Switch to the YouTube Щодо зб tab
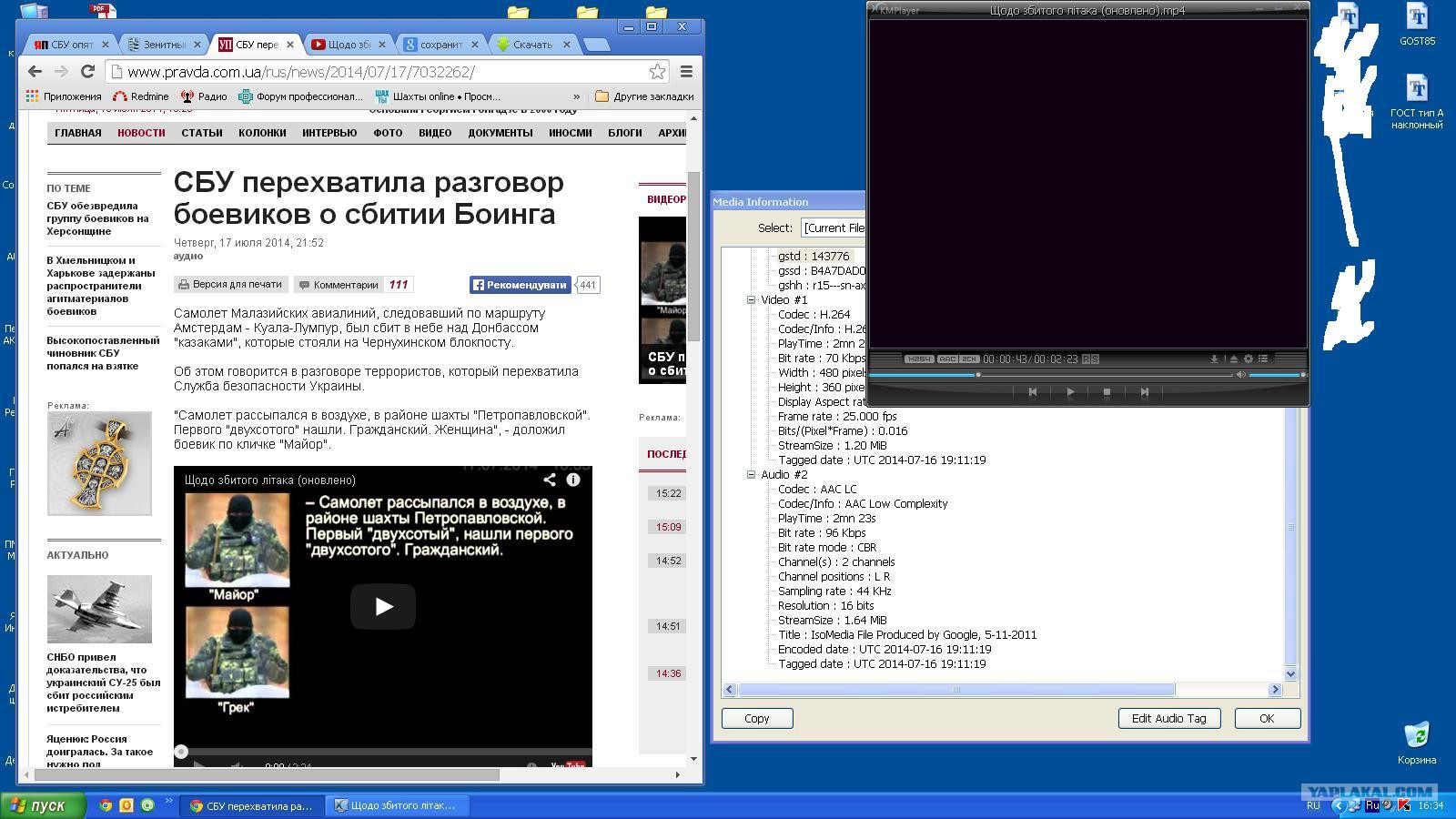This screenshot has width=1456, height=819. (349, 44)
